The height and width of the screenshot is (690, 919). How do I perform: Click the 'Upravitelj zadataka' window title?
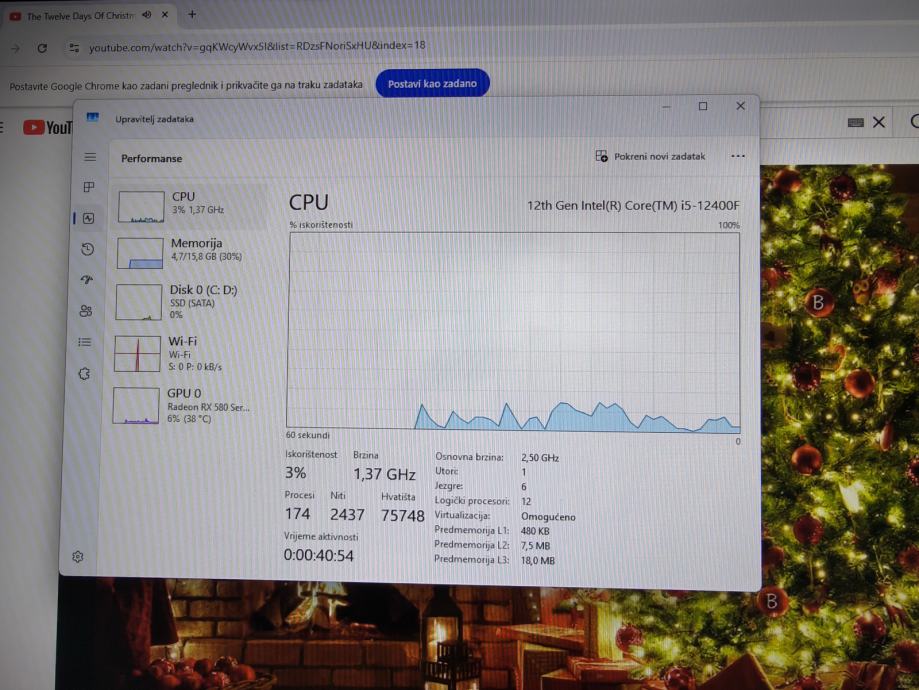pos(154,119)
